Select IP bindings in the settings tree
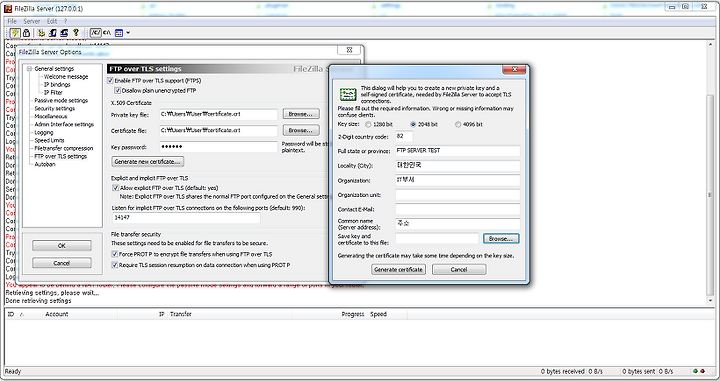720x381 pixels. point(57,84)
